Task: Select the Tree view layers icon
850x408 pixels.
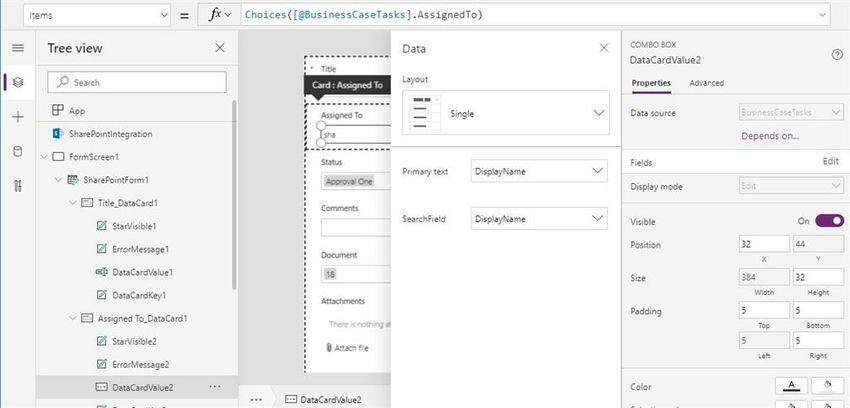Action: tap(18, 82)
